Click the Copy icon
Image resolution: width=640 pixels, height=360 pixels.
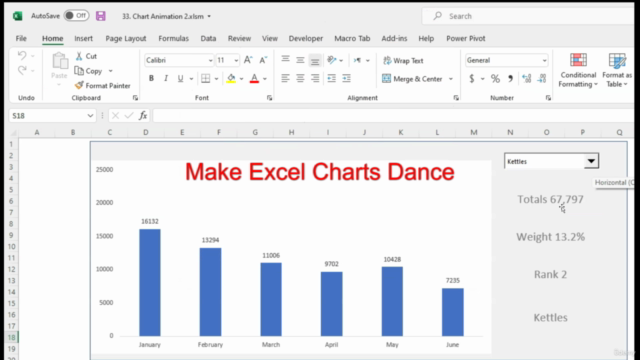click(79, 71)
